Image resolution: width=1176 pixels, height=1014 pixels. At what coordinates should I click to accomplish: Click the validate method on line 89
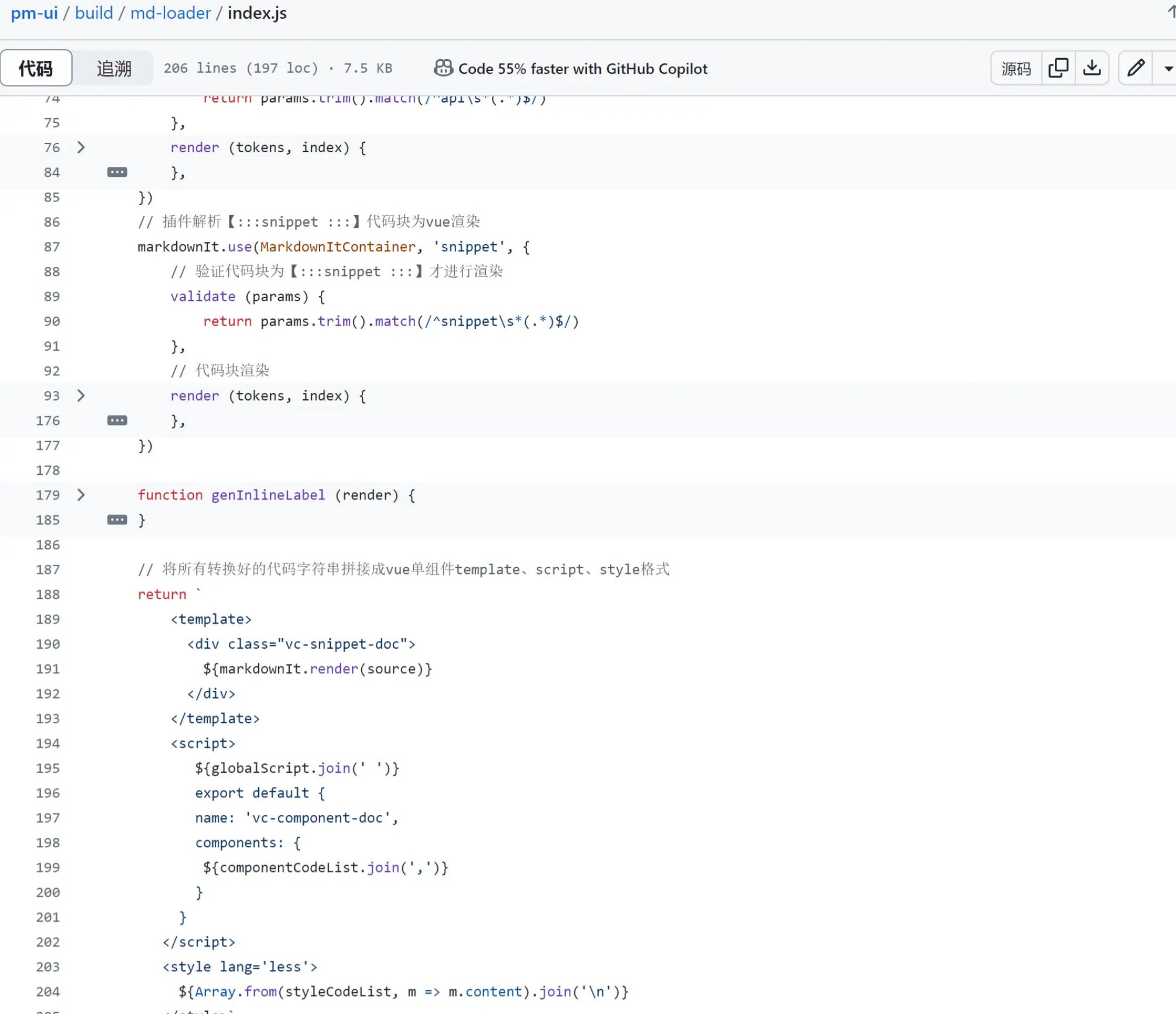pyautogui.click(x=203, y=297)
